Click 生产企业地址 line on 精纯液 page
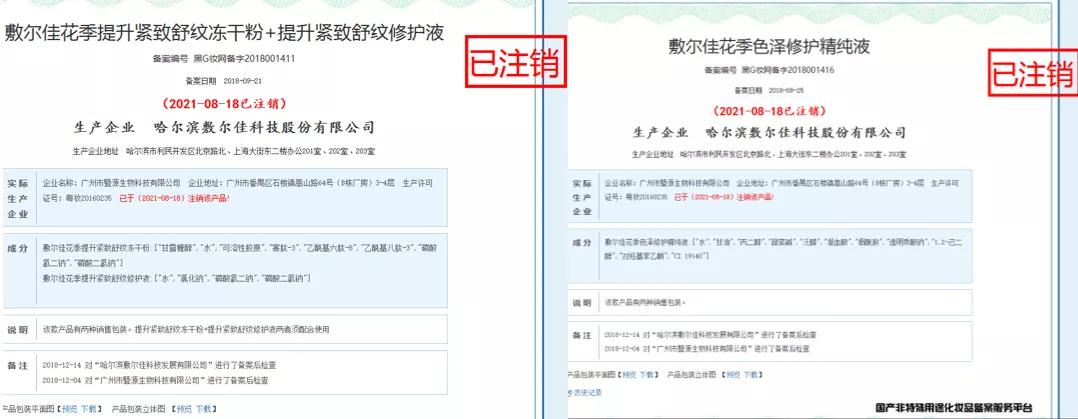1078x419 pixels. click(x=769, y=155)
